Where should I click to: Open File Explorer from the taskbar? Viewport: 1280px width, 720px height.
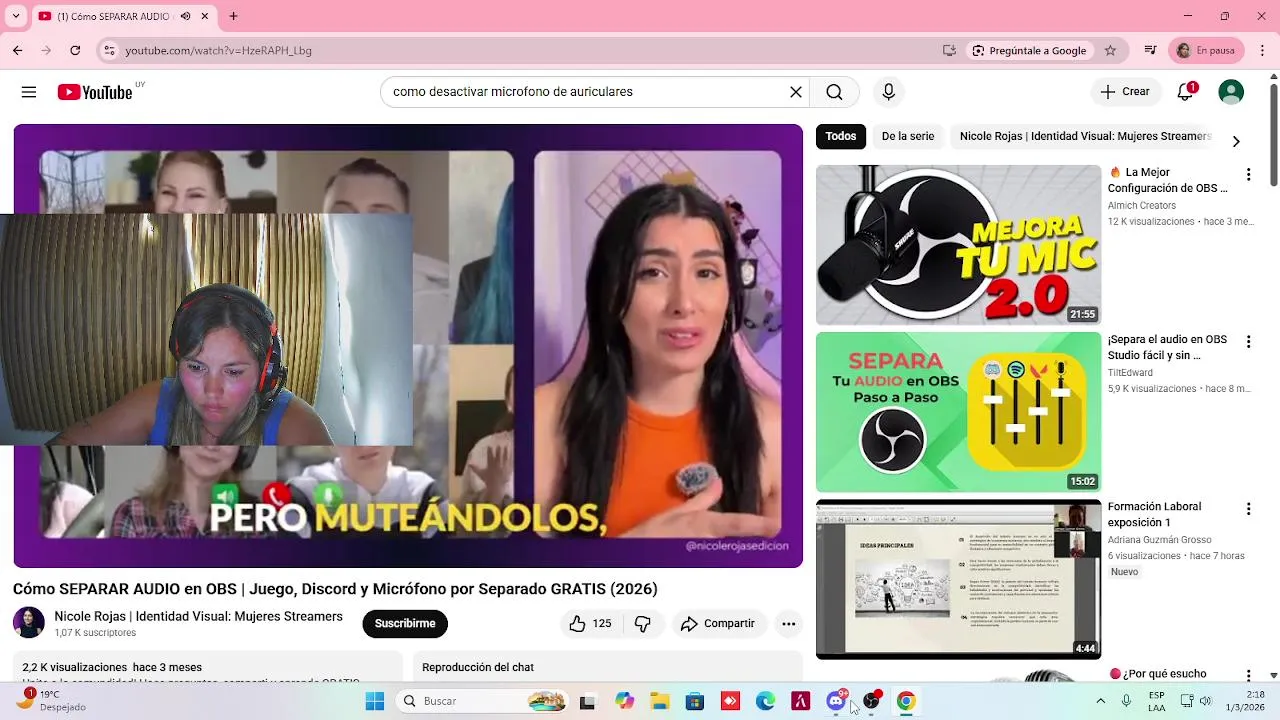pos(660,701)
